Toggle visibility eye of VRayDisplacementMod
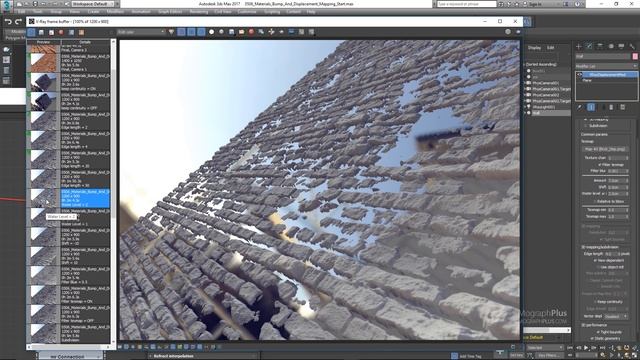Image resolution: width=640 pixels, height=360 pixels. tap(580, 75)
